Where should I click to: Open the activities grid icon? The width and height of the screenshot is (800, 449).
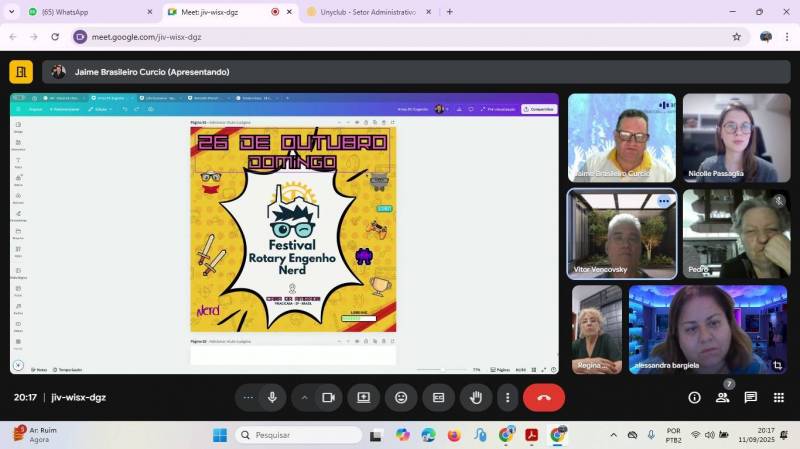pos(778,397)
